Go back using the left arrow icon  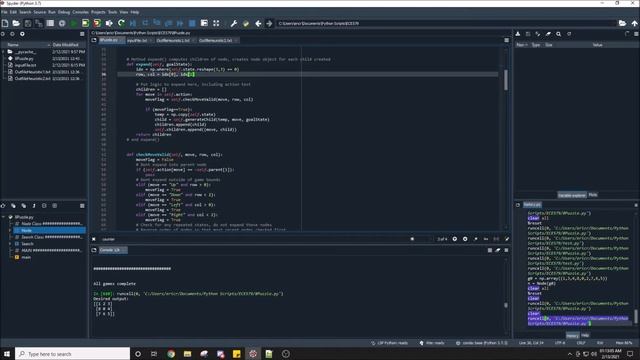click(x=258, y=23)
